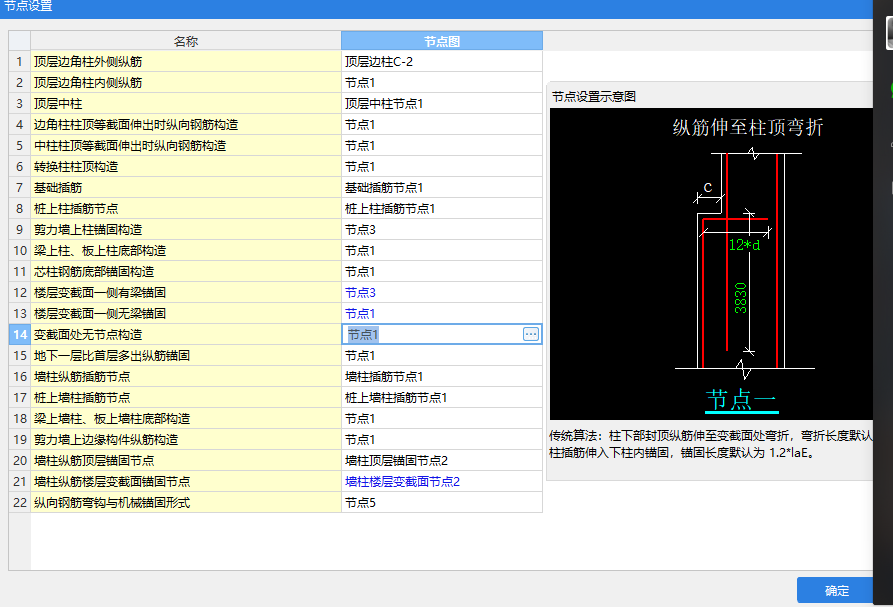Click row number 14 header

(x=20, y=334)
